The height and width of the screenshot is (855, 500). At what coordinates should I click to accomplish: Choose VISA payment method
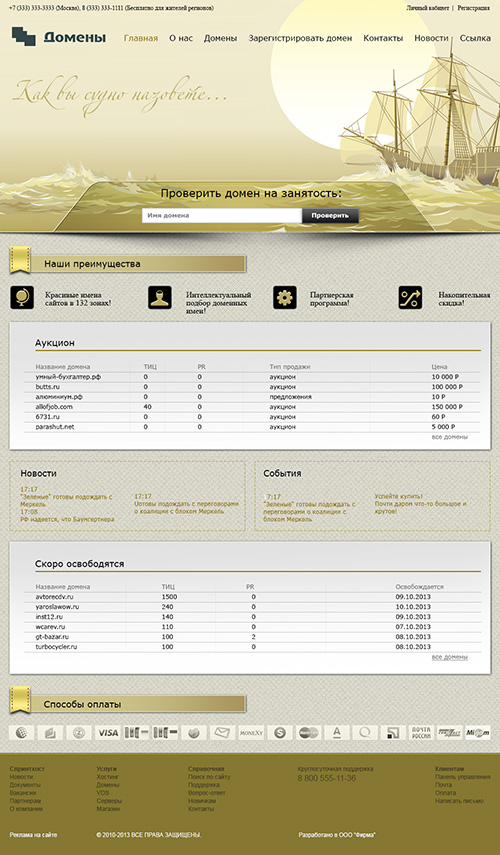(107, 732)
